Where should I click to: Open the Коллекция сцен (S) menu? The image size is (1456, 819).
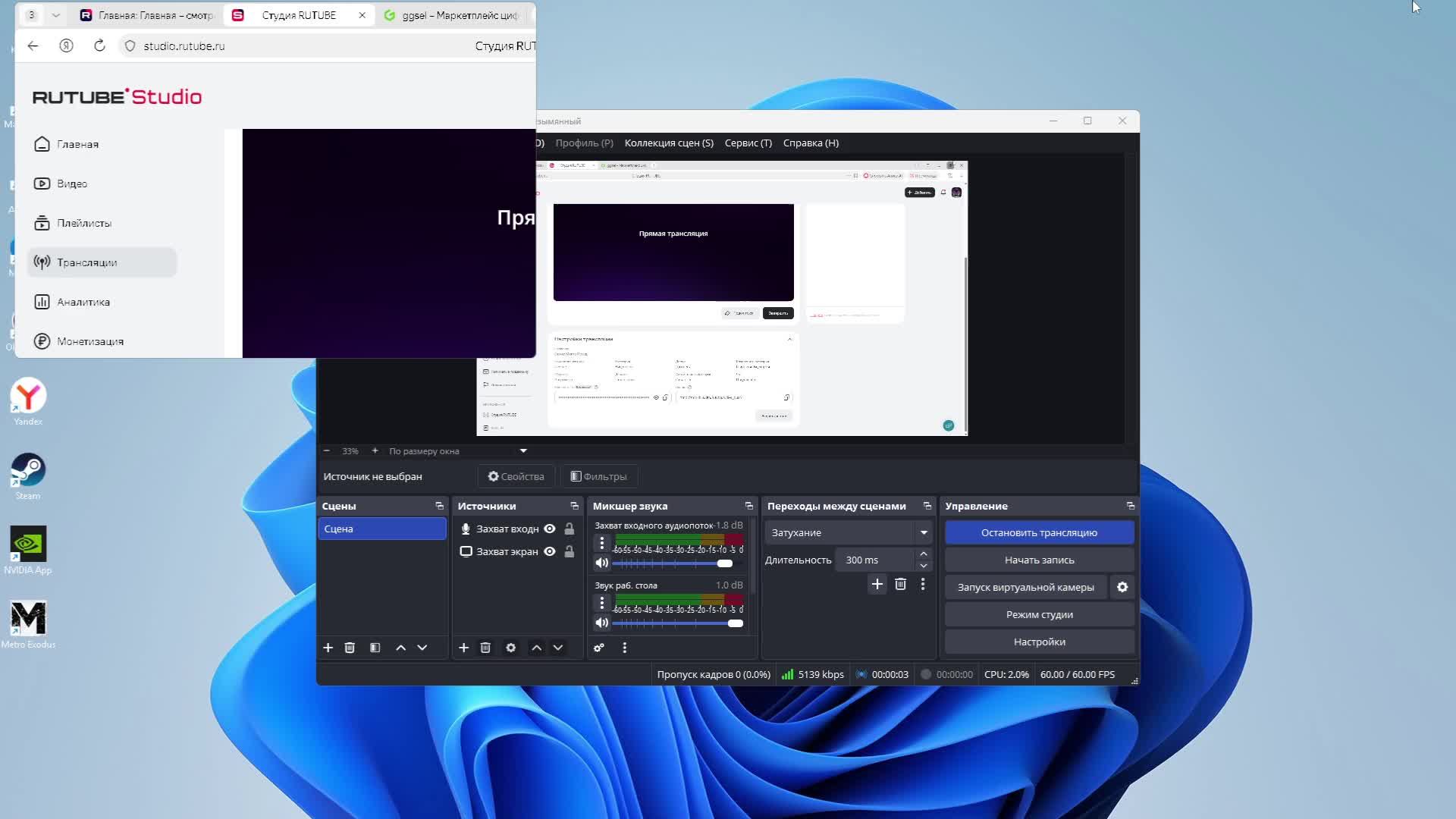coord(669,143)
